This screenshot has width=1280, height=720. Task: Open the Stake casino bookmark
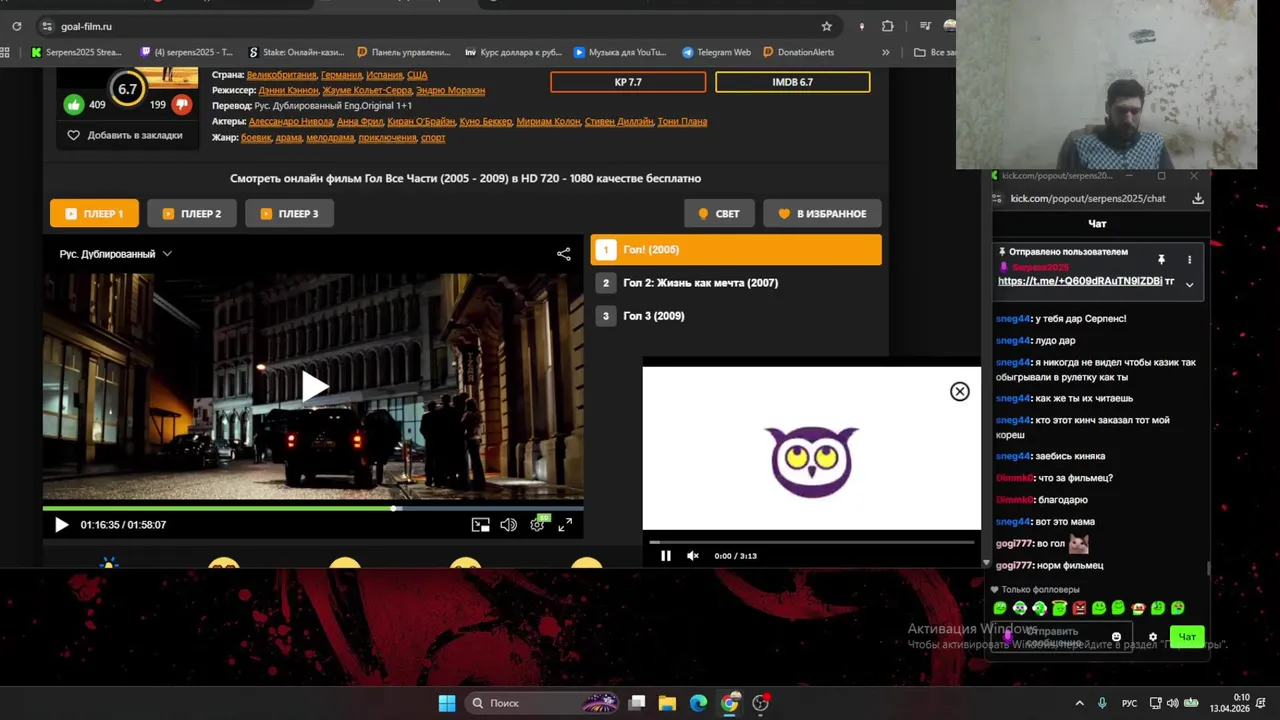296,52
